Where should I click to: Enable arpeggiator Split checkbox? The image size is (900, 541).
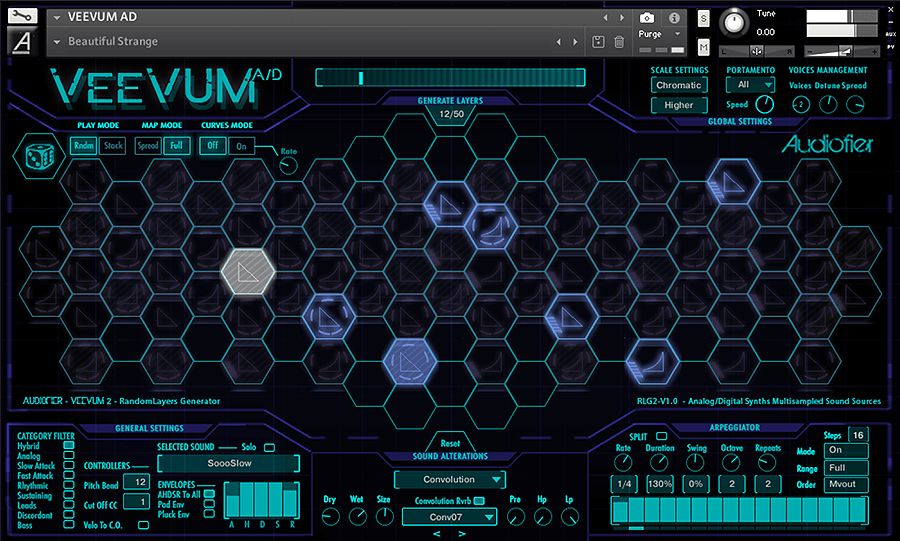(x=661, y=436)
